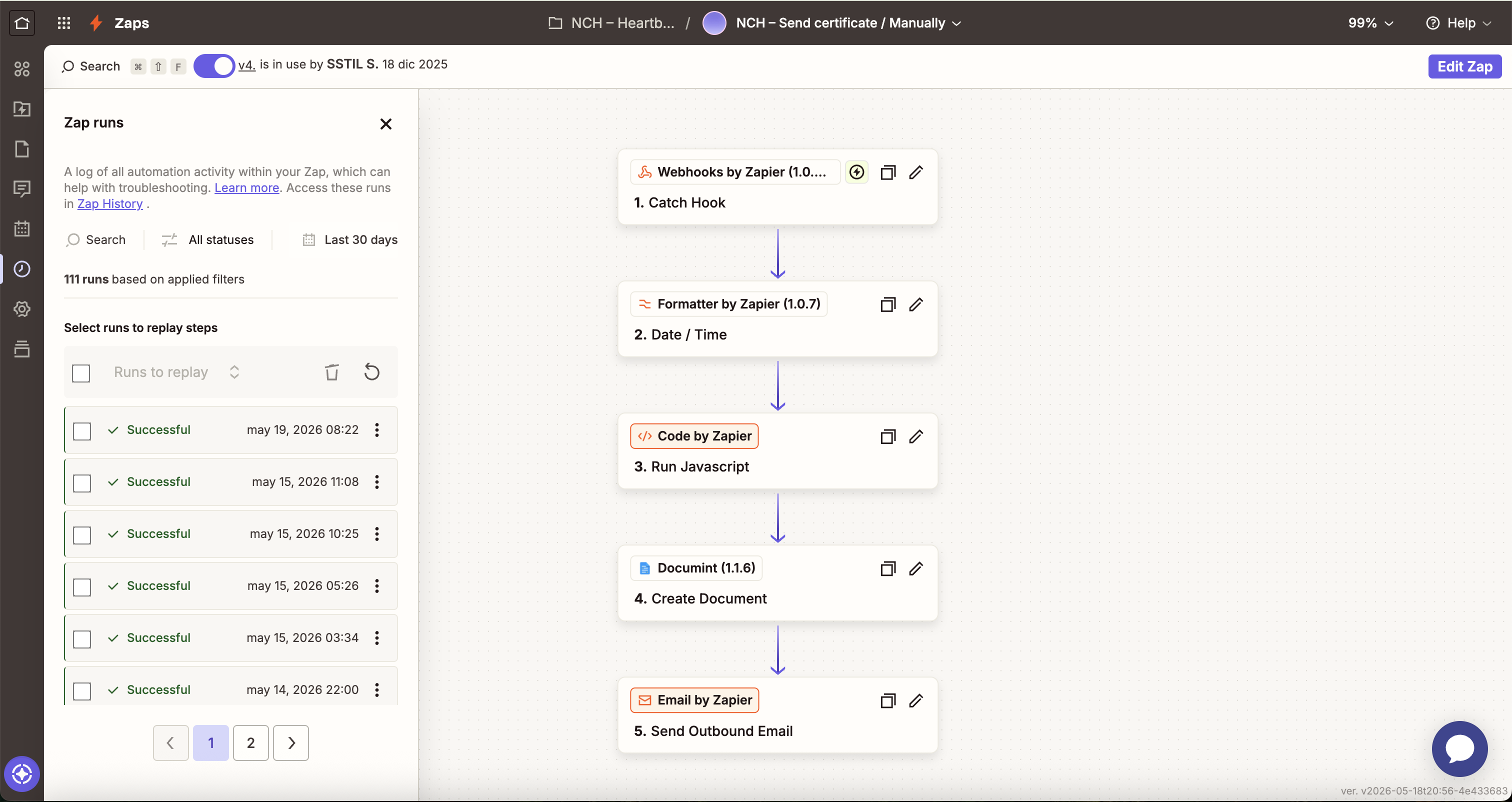
Task: Close the Zap runs panel
Action: click(385, 124)
